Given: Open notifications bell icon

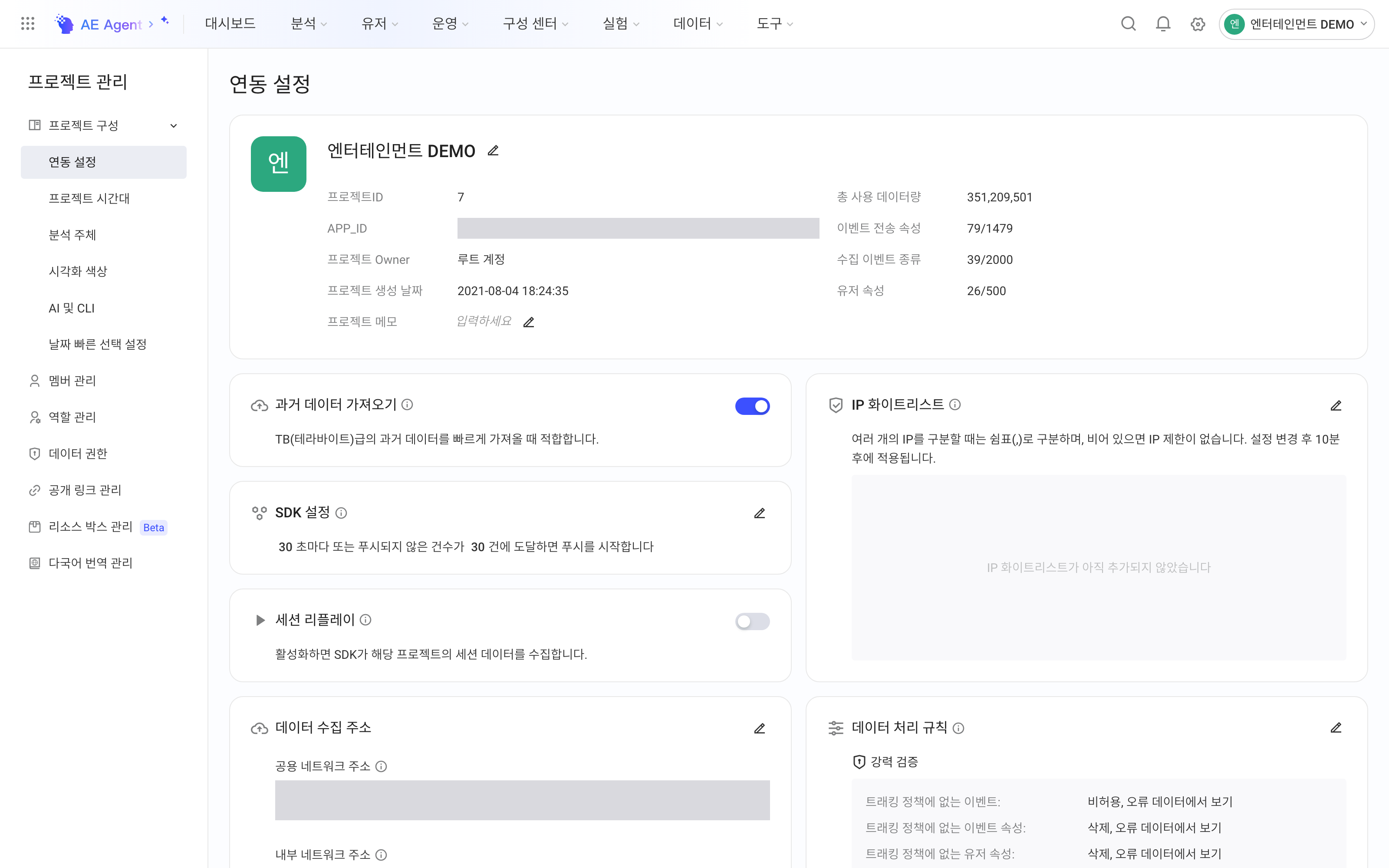Looking at the screenshot, I should tap(1163, 23).
